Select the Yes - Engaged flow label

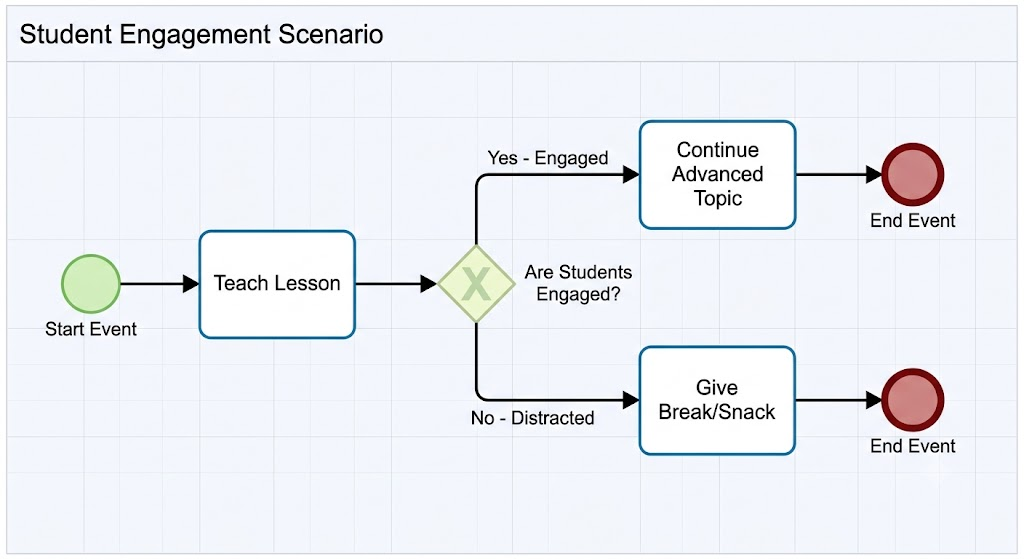547,158
